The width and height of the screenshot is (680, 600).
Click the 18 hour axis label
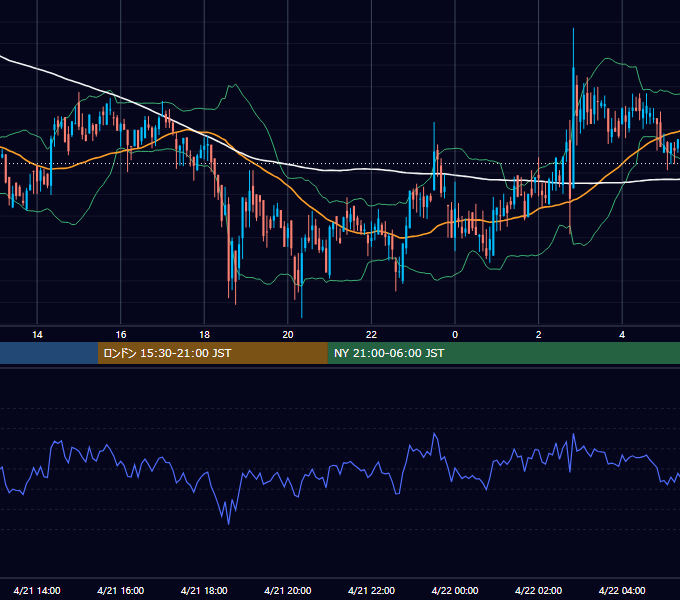[x=204, y=335]
